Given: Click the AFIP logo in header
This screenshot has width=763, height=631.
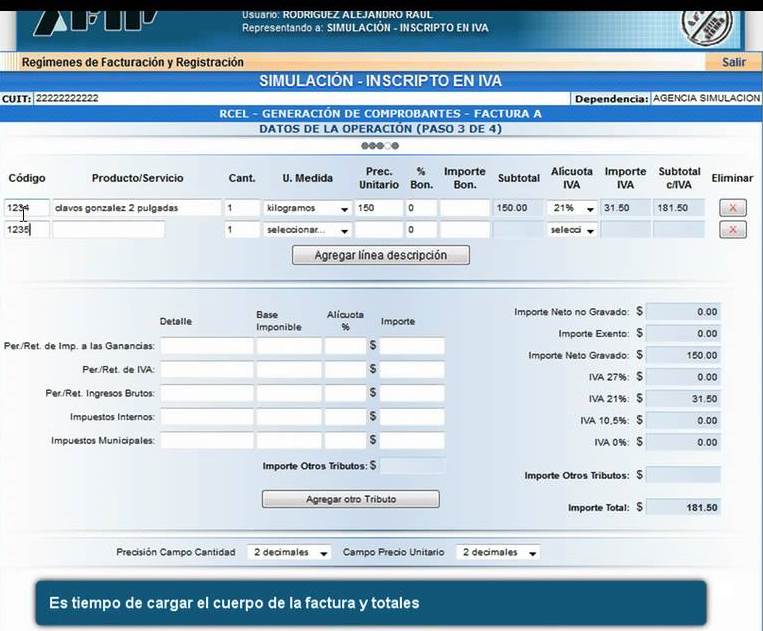Looking at the screenshot, I should [x=96, y=23].
